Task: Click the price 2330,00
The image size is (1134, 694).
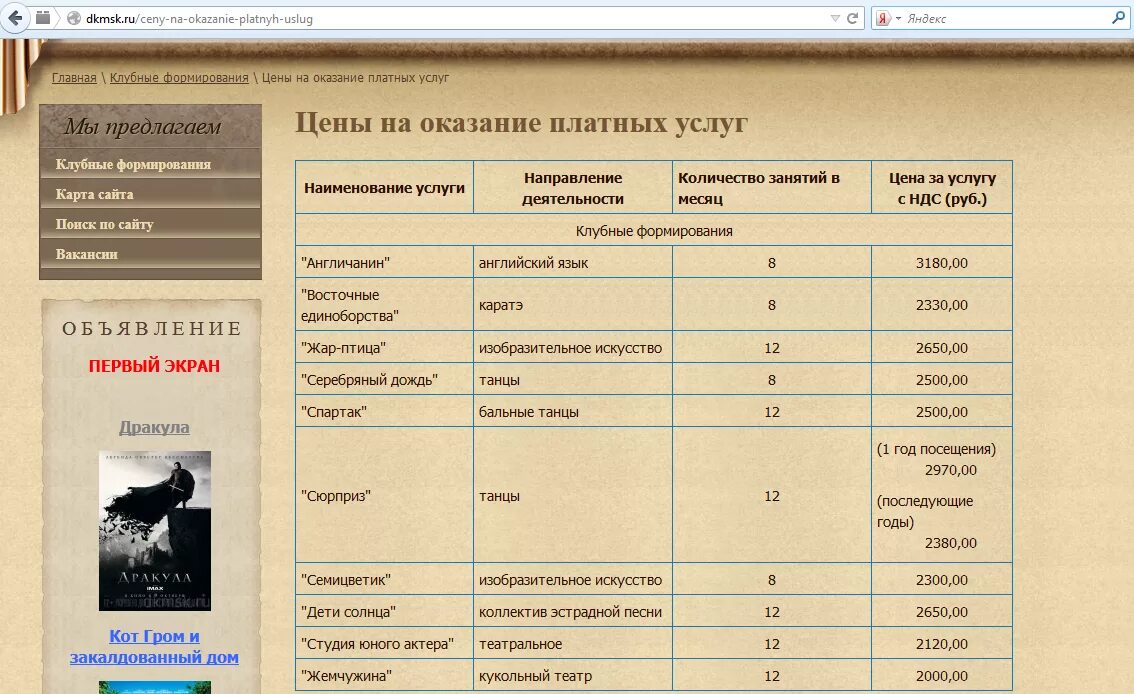Action: tap(942, 305)
